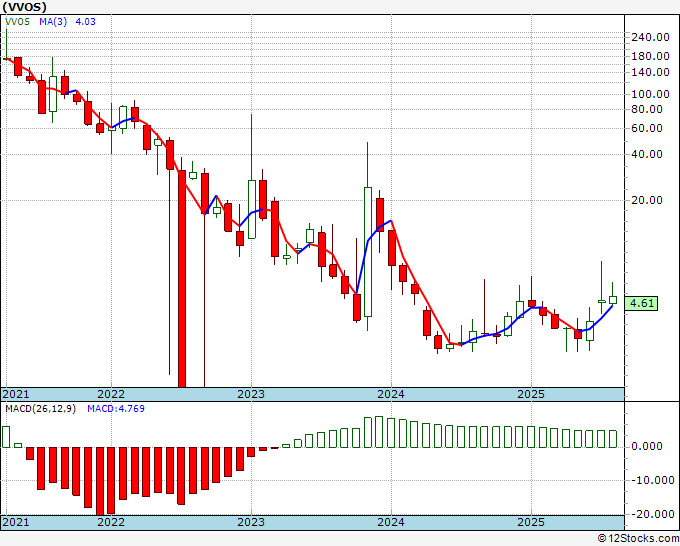Click the VVOS legend label
The image size is (680, 546).
pos(17,22)
